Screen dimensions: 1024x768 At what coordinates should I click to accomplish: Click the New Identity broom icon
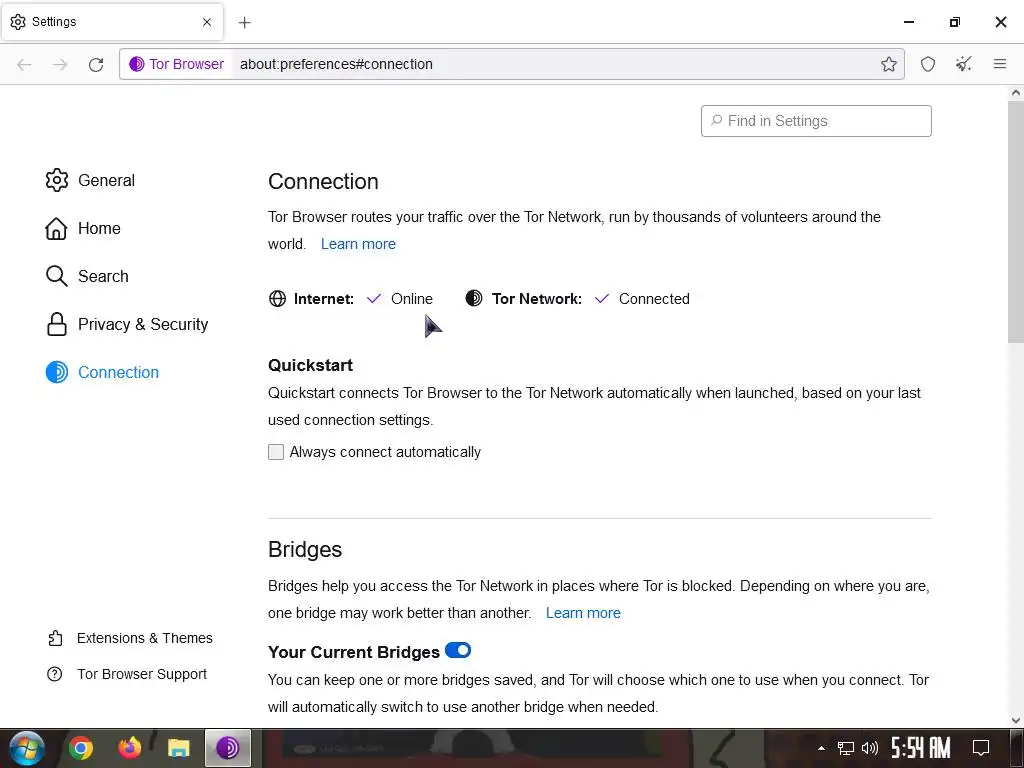(x=963, y=64)
